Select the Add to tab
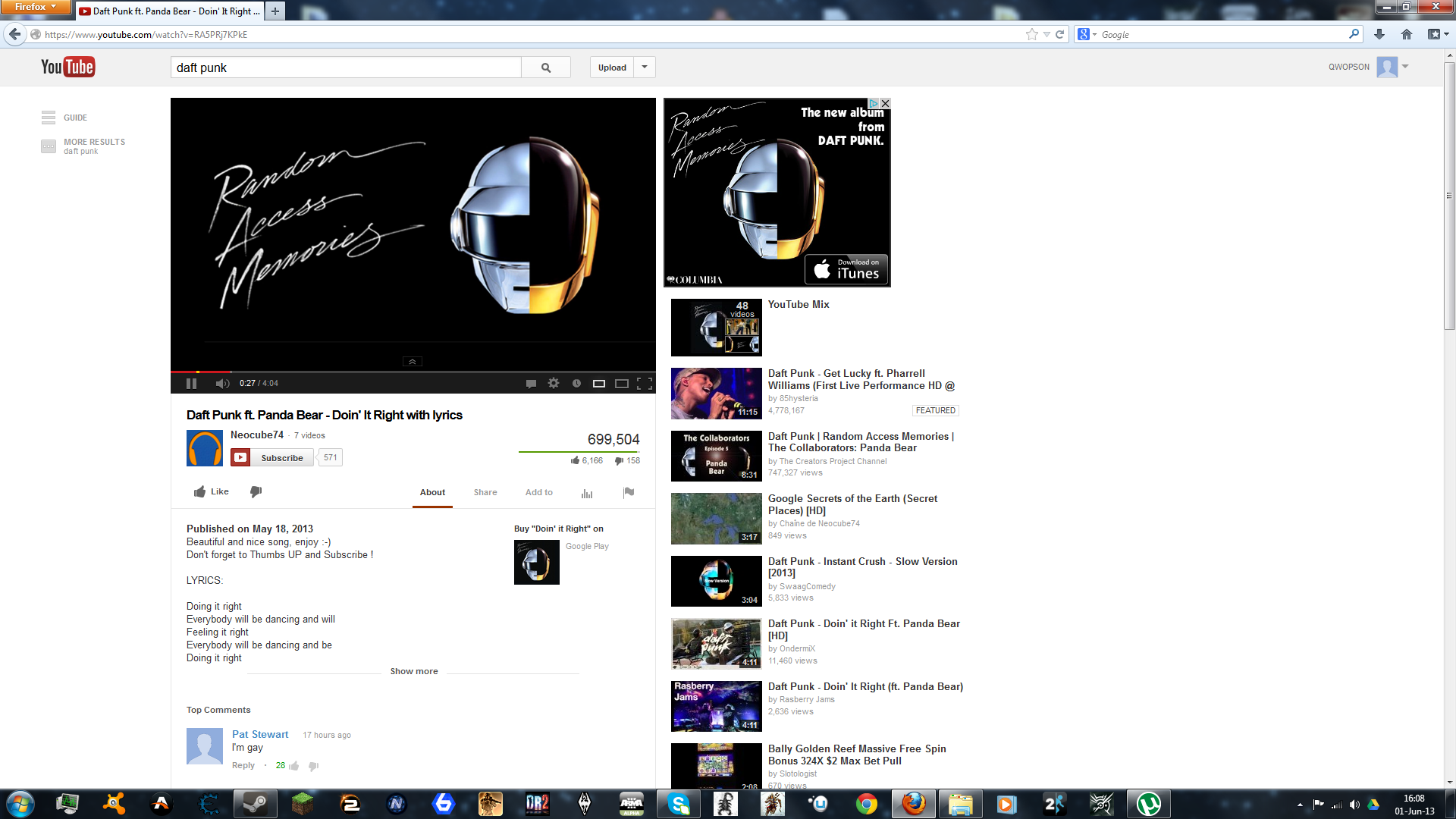The height and width of the screenshot is (819, 1456). (539, 493)
